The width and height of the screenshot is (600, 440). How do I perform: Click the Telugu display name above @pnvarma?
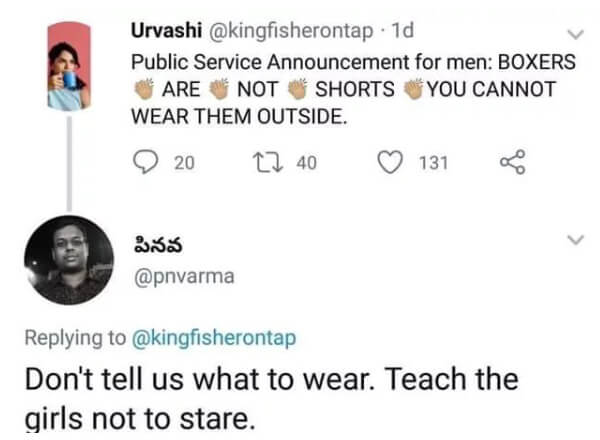tap(155, 245)
